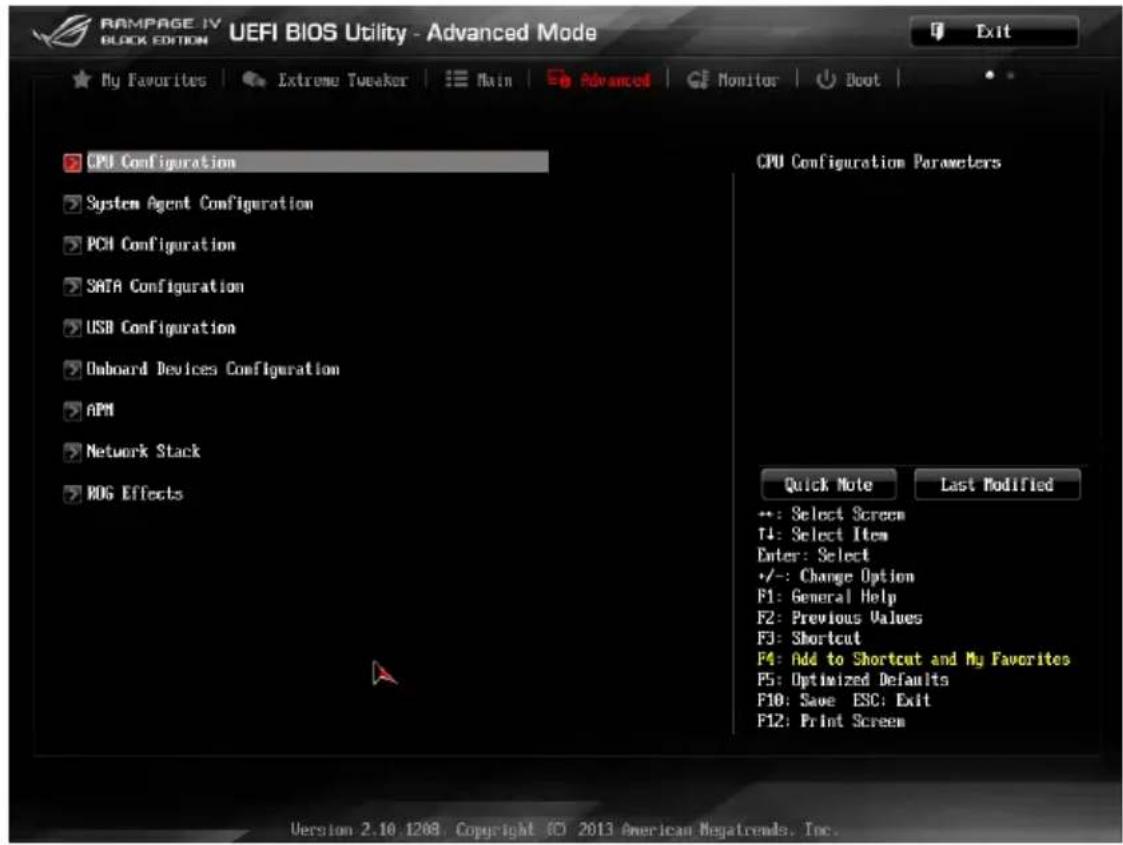Click arrow icon beside PCH Configuration
1123x845 pixels.
point(72,246)
